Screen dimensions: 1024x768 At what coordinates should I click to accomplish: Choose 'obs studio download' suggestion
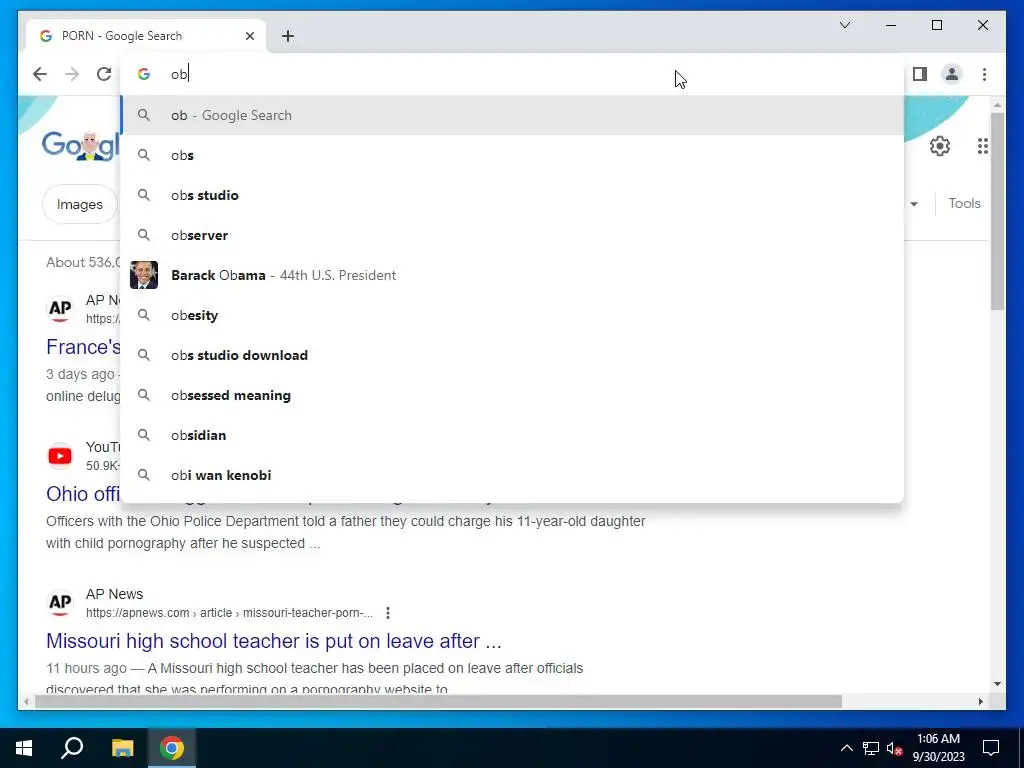[513, 355]
